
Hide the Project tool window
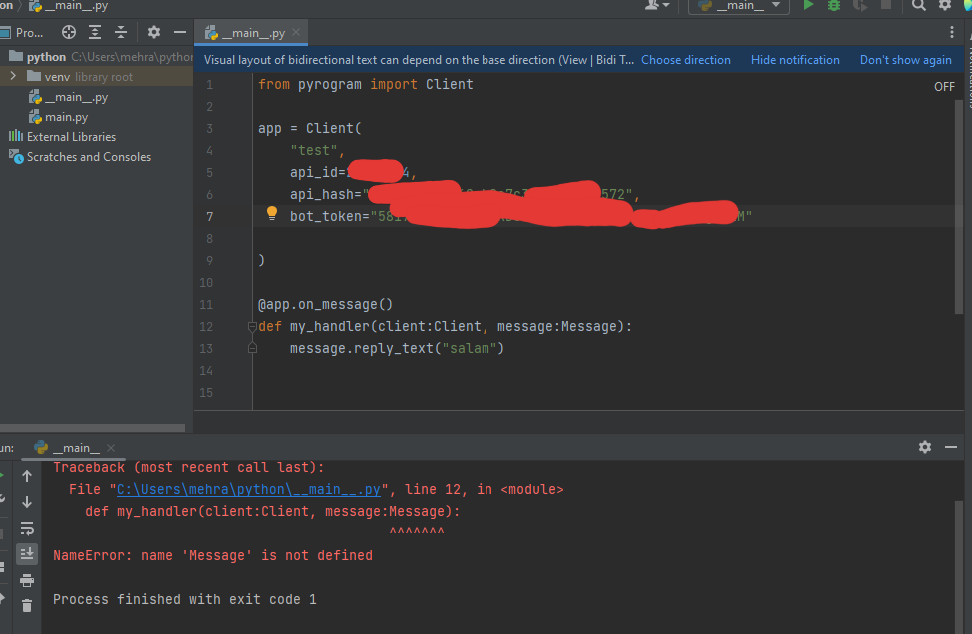(180, 32)
